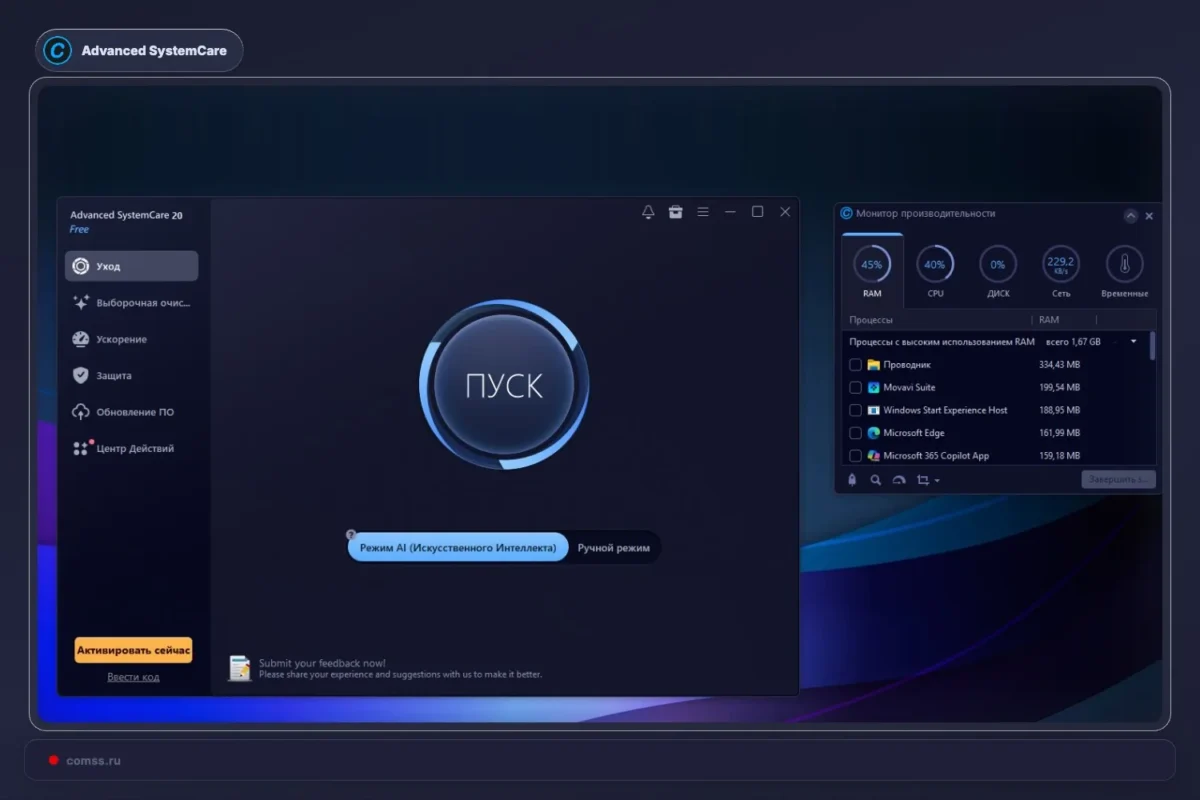Screen dimensions: 1200x800
Task: Minimize the Advanced SystemCare window
Action: tap(730, 212)
